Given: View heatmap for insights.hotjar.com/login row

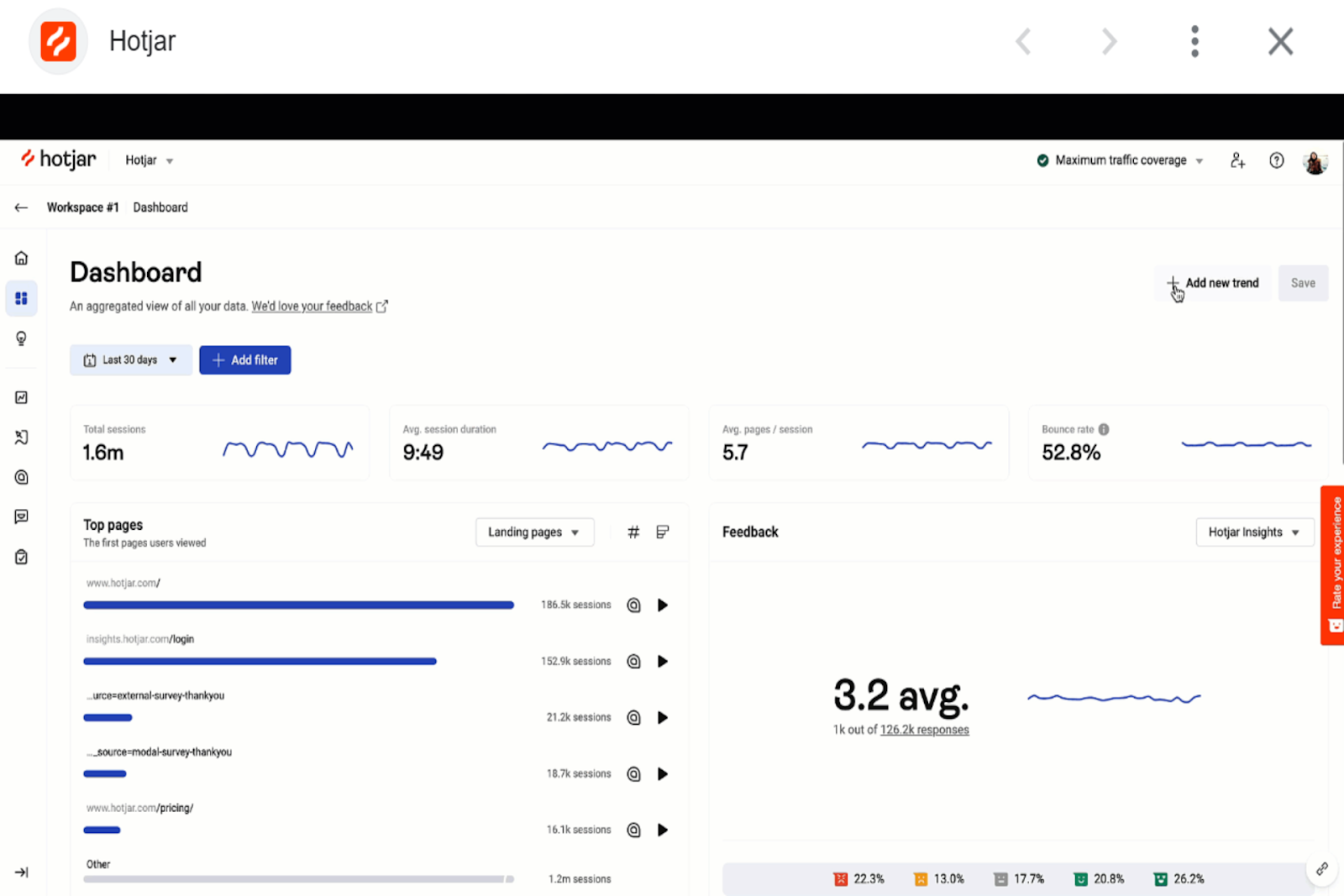Looking at the screenshot, I should point(634,662).
